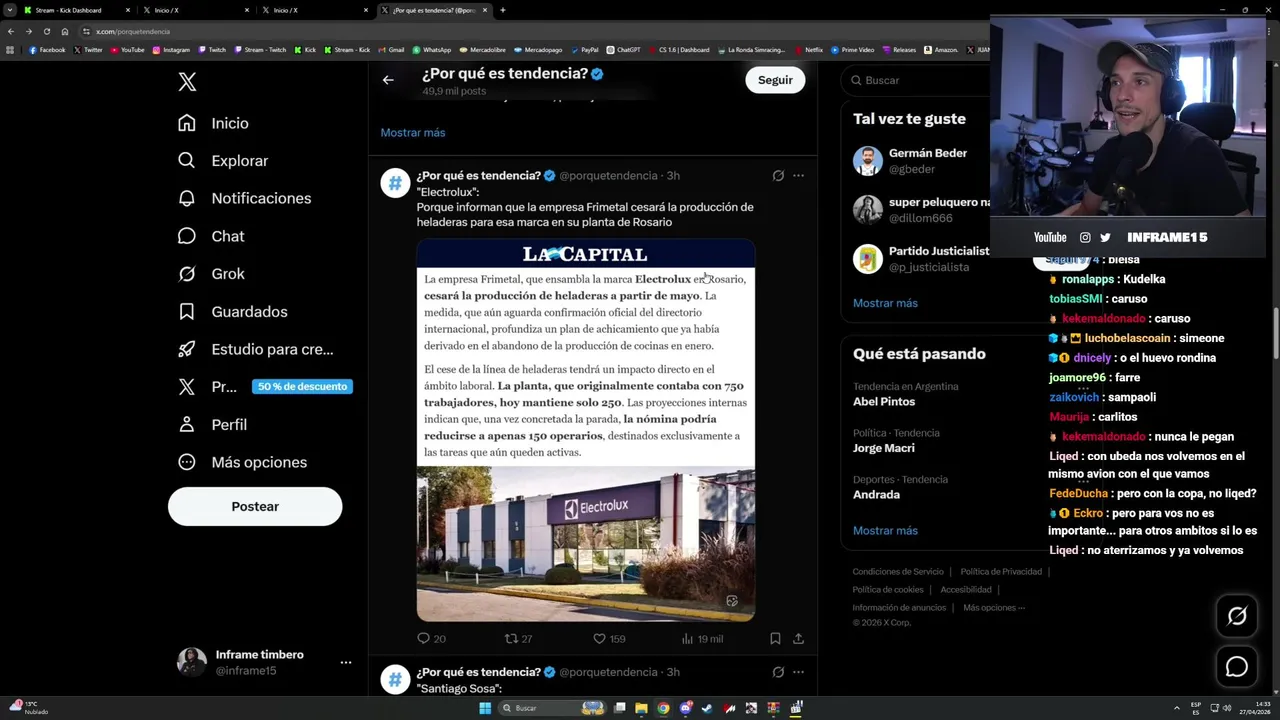Click the Seguir follow button
This screenshot has height=720, width=1280.
click(x=775, y=80)
